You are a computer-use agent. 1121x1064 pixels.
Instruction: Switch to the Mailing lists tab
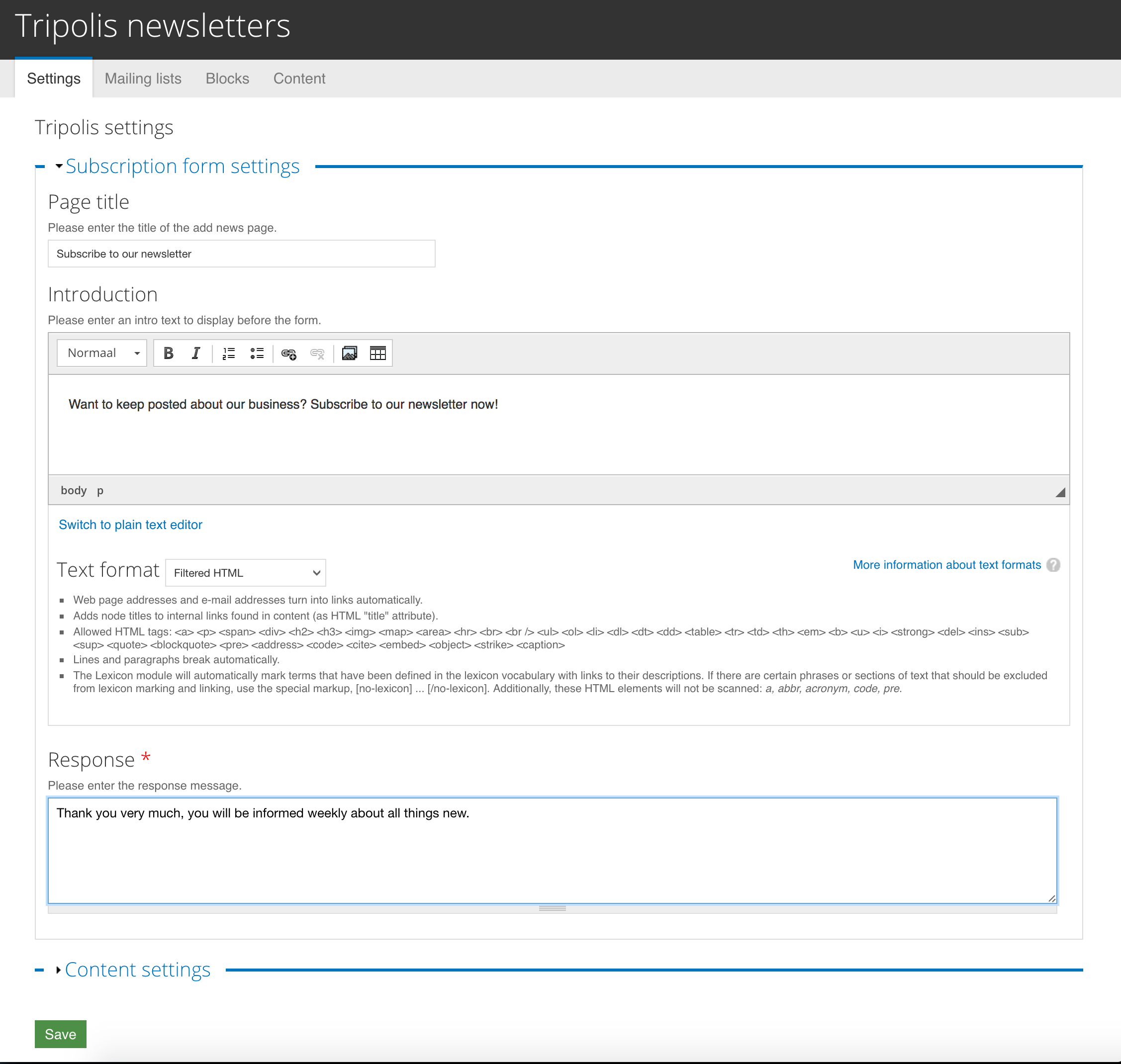coord(143,78)
